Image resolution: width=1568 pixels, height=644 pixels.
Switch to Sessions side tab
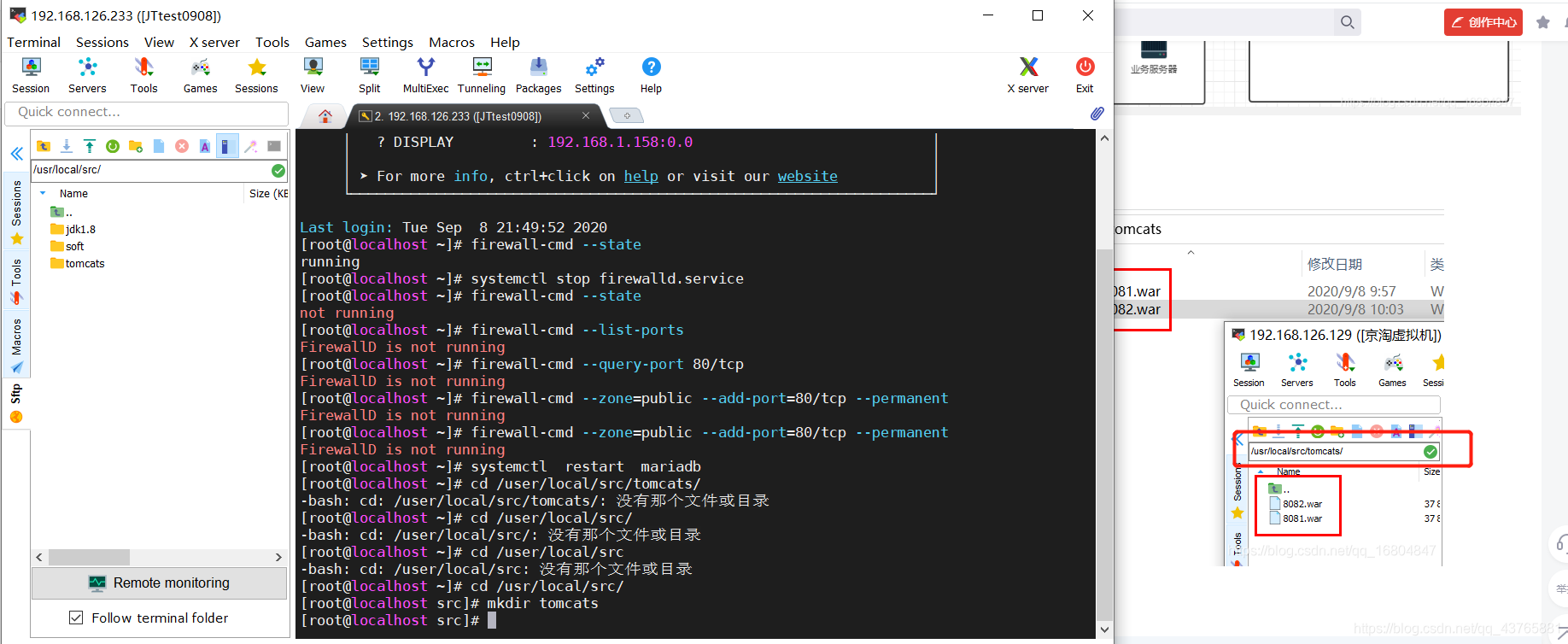click(16, 211)
